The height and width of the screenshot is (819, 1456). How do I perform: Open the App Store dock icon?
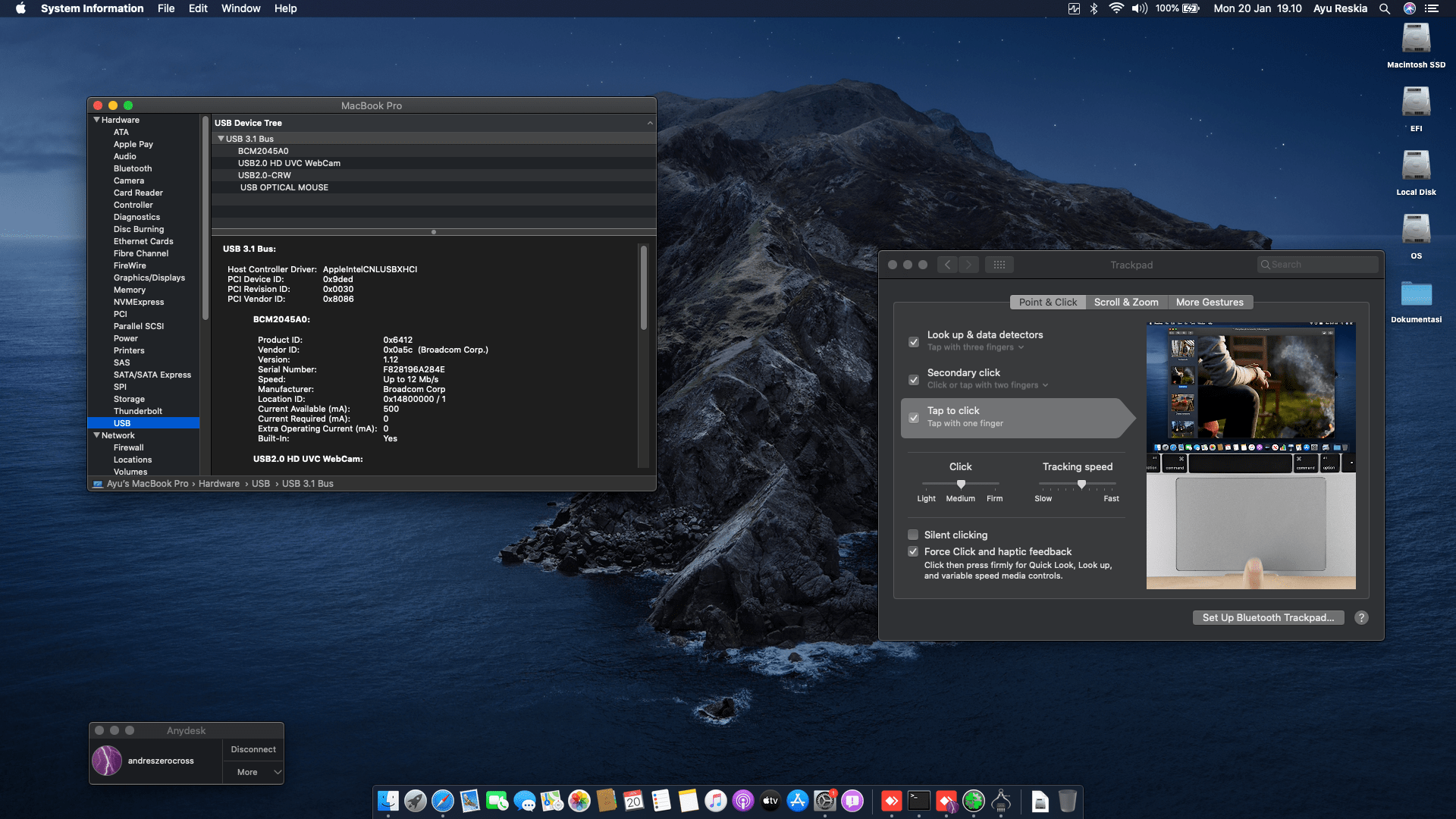(798, 801)
